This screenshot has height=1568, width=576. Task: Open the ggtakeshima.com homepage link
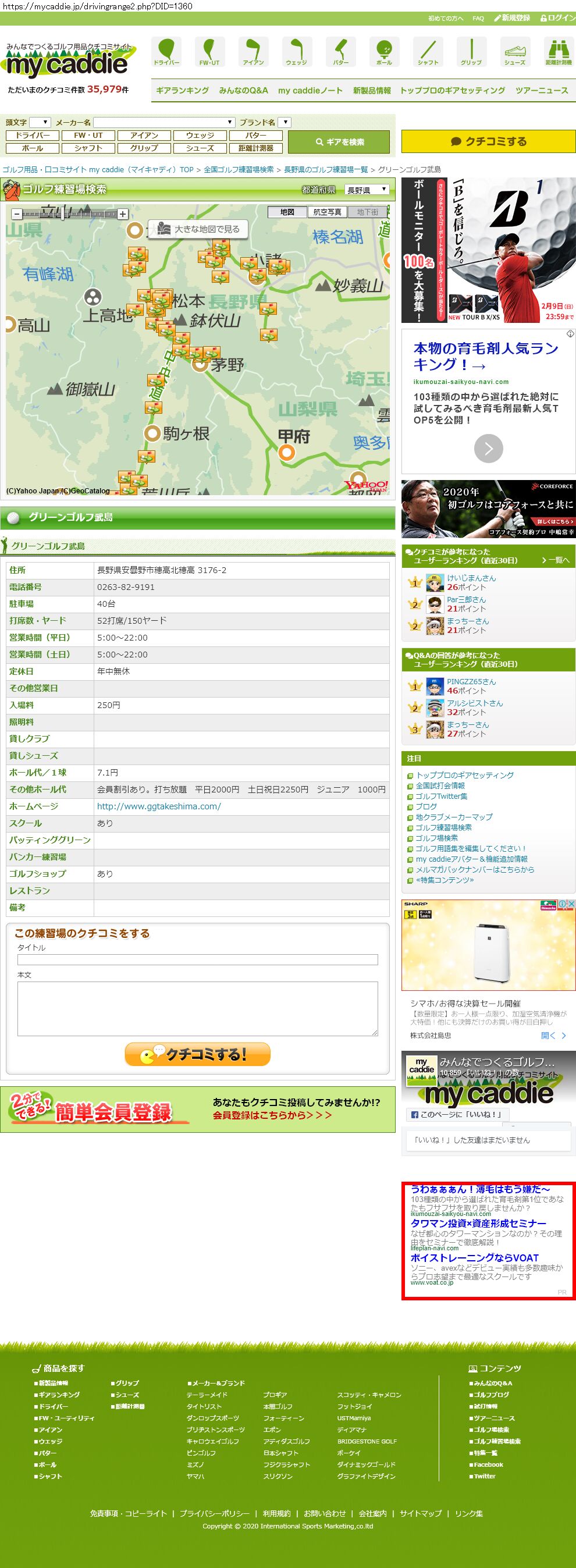click(159, 806)
